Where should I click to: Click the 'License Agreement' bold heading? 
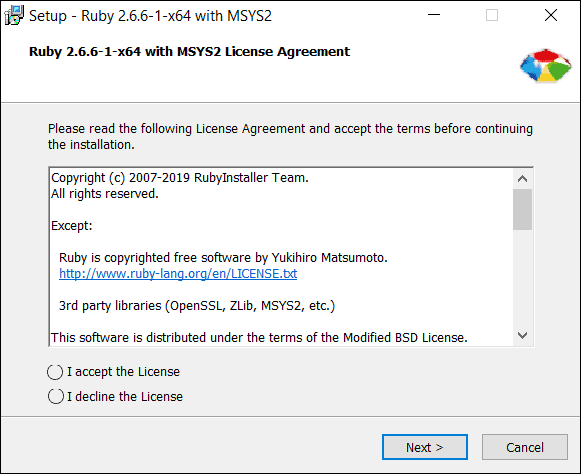189,52
